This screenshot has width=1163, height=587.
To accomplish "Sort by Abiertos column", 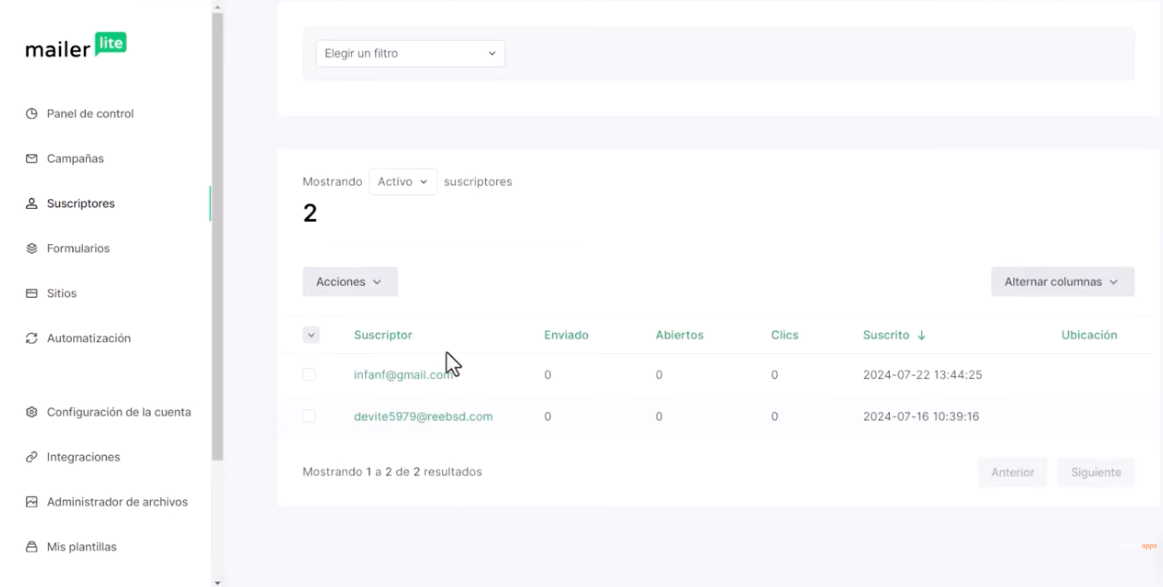I will (679, 335).
